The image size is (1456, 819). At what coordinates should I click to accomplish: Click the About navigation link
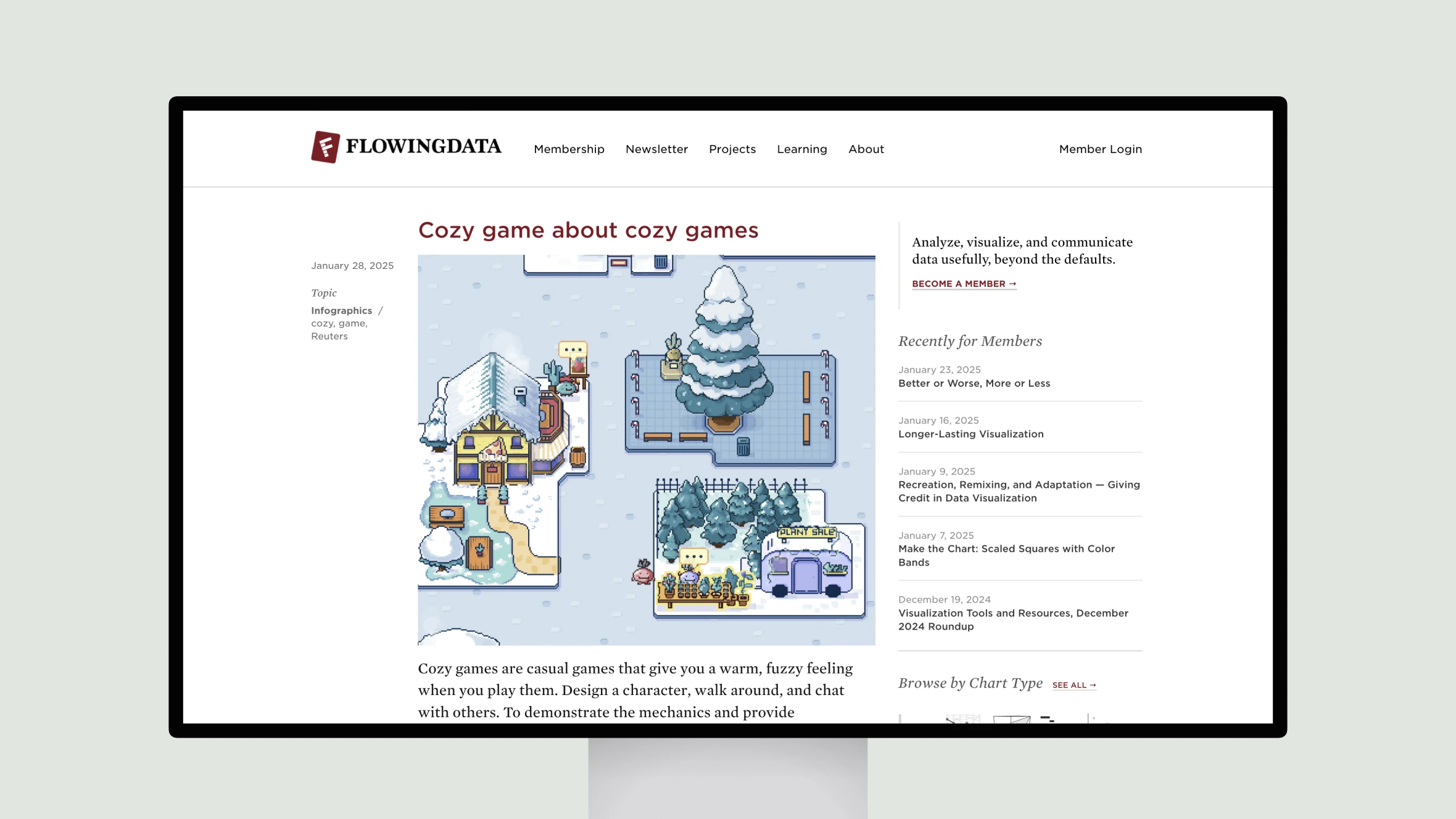pos(866,149)
